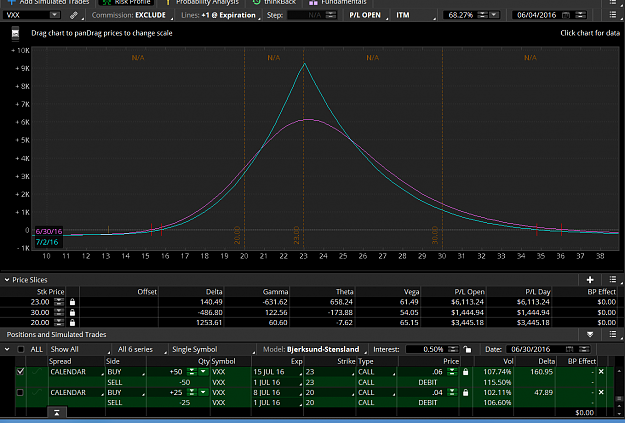Open the P/L OPEN plot selector
625x423 pixels.
pos(366,15)
